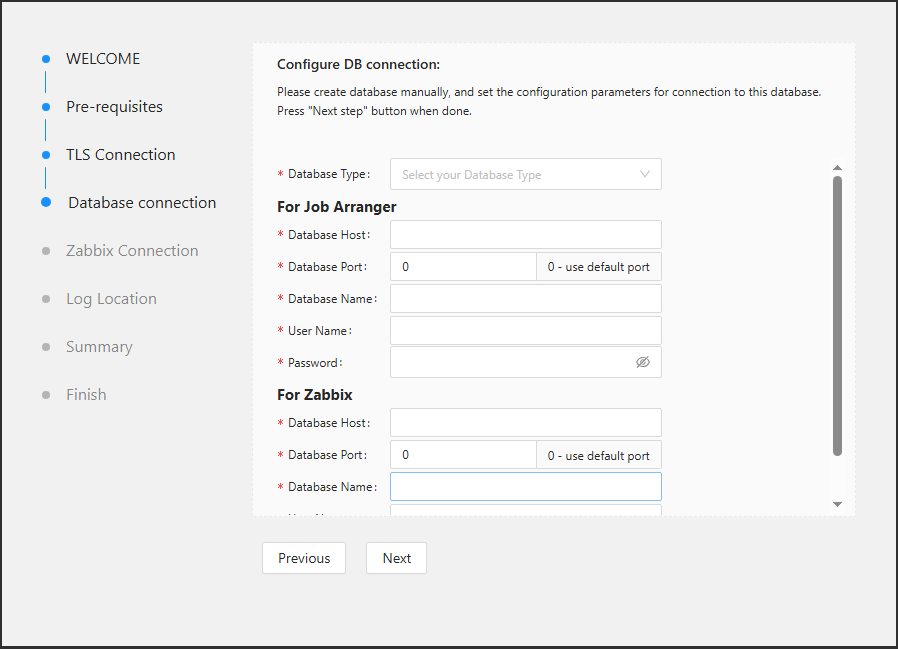The width and height of the screenshot is (898, 649).
Task: Go to the TLS Connection step
Action: pos(121,155)
